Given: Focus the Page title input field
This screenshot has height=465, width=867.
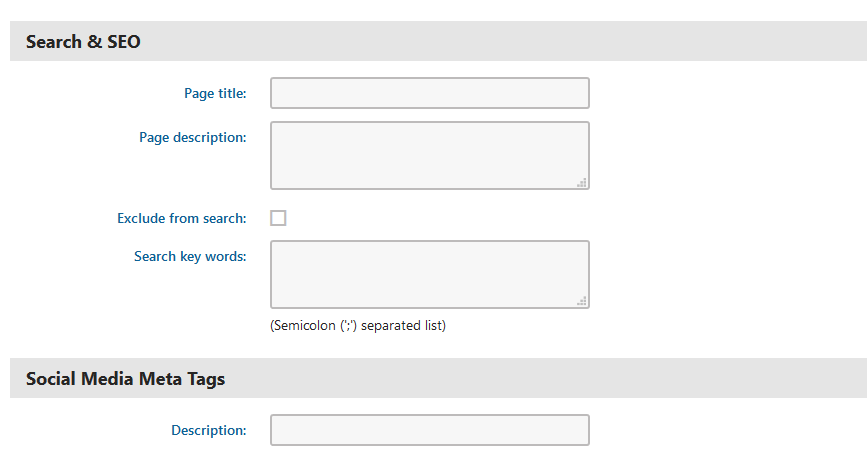Looking at the screenshot, I should [429, 93].
